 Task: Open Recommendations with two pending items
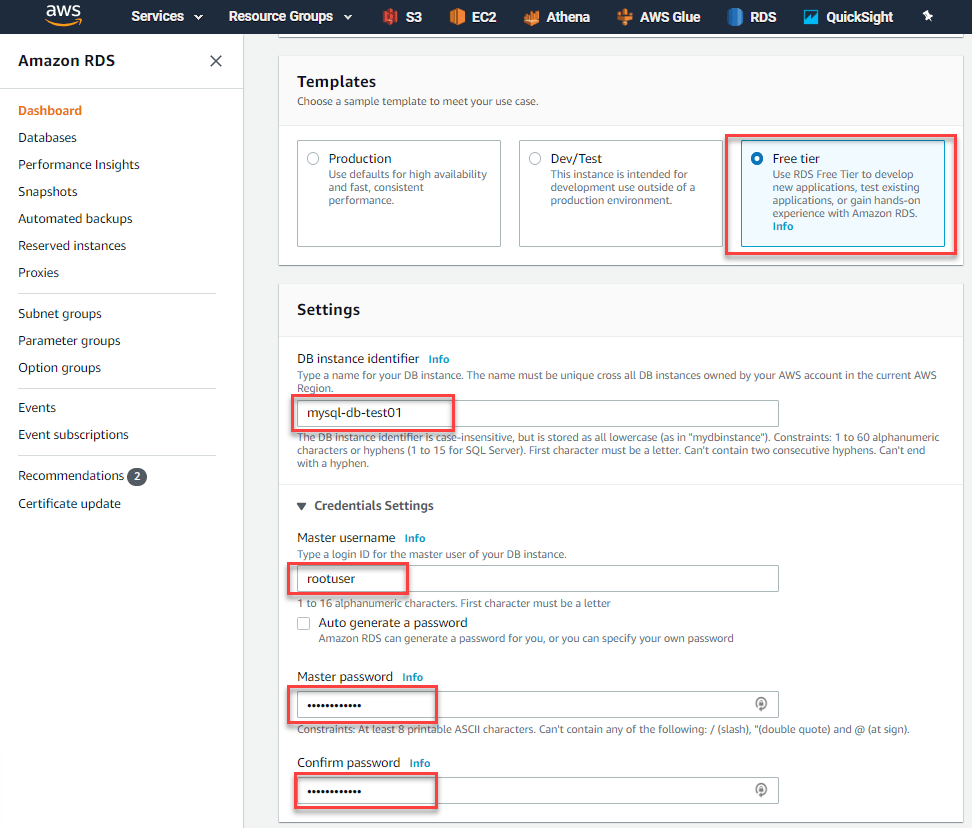point(72,475)
